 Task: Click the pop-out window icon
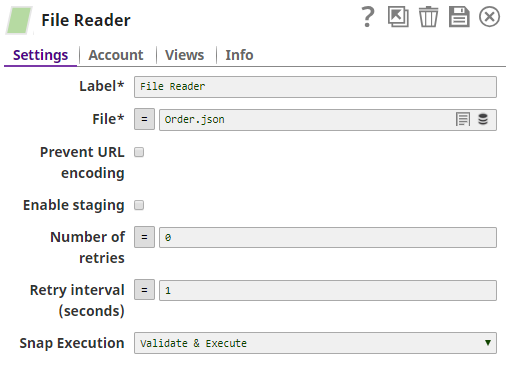tap(398, 17)
